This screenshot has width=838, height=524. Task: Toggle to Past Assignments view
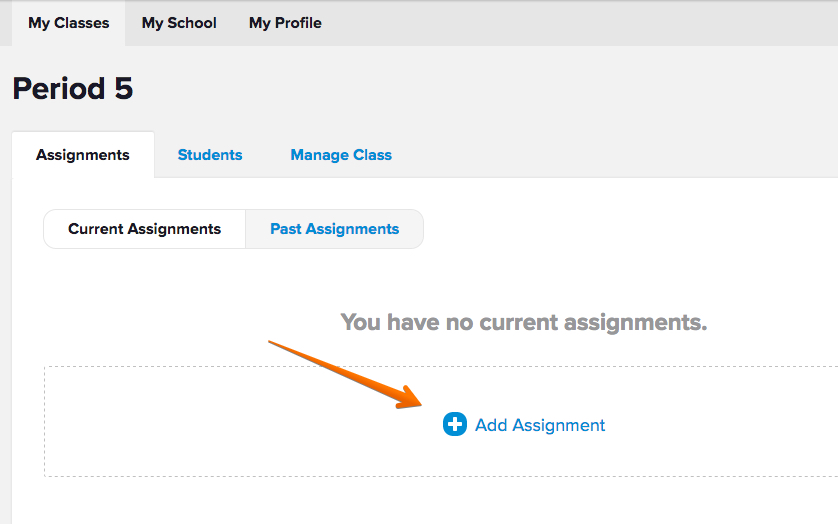coord(334,229)
